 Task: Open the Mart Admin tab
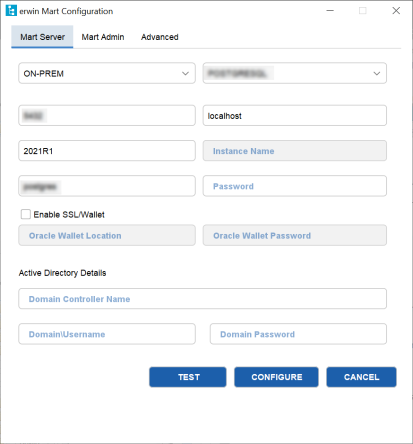(x=103, y=37)
